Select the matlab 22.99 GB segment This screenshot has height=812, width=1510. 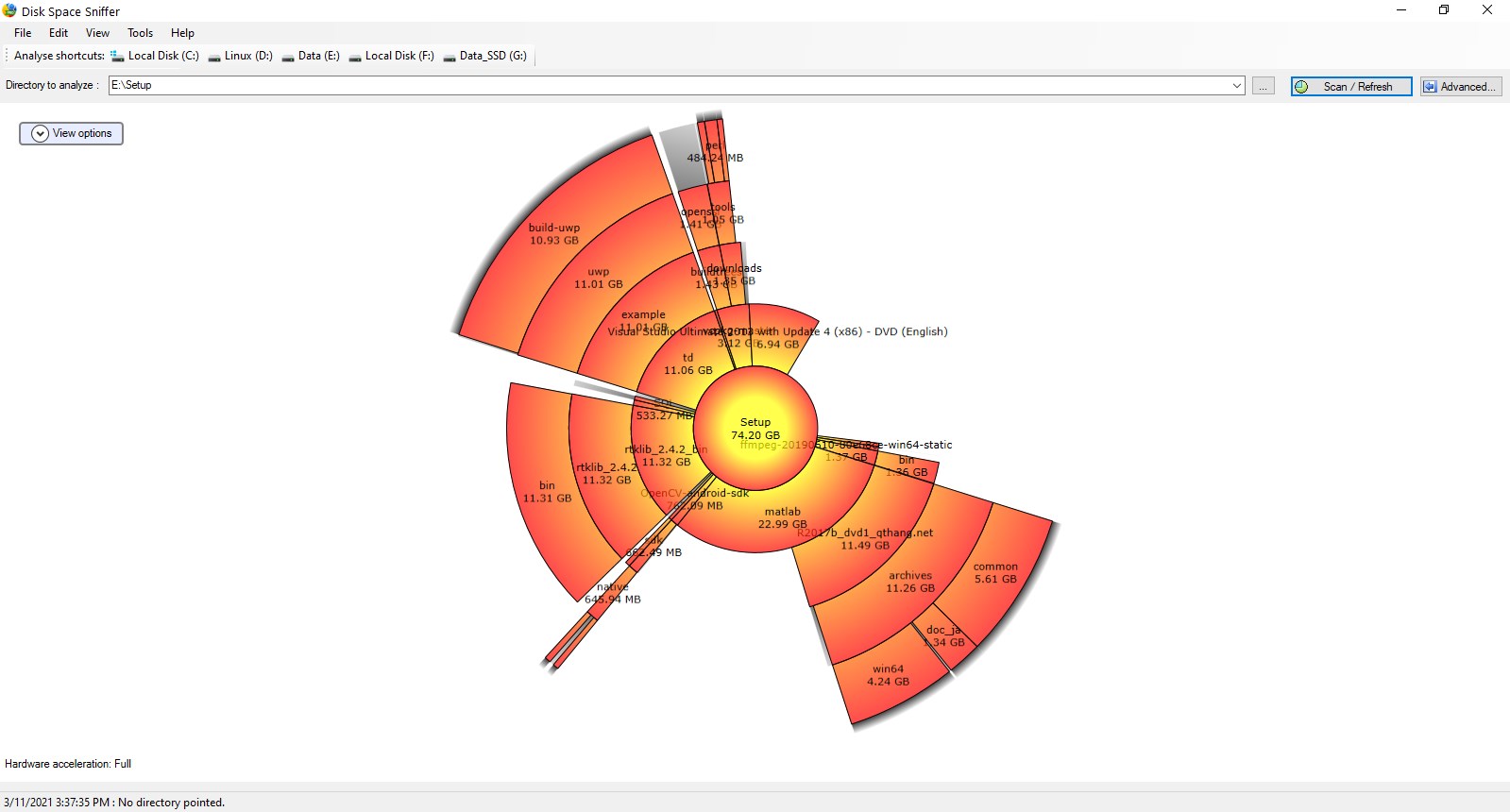click(782, 517)
